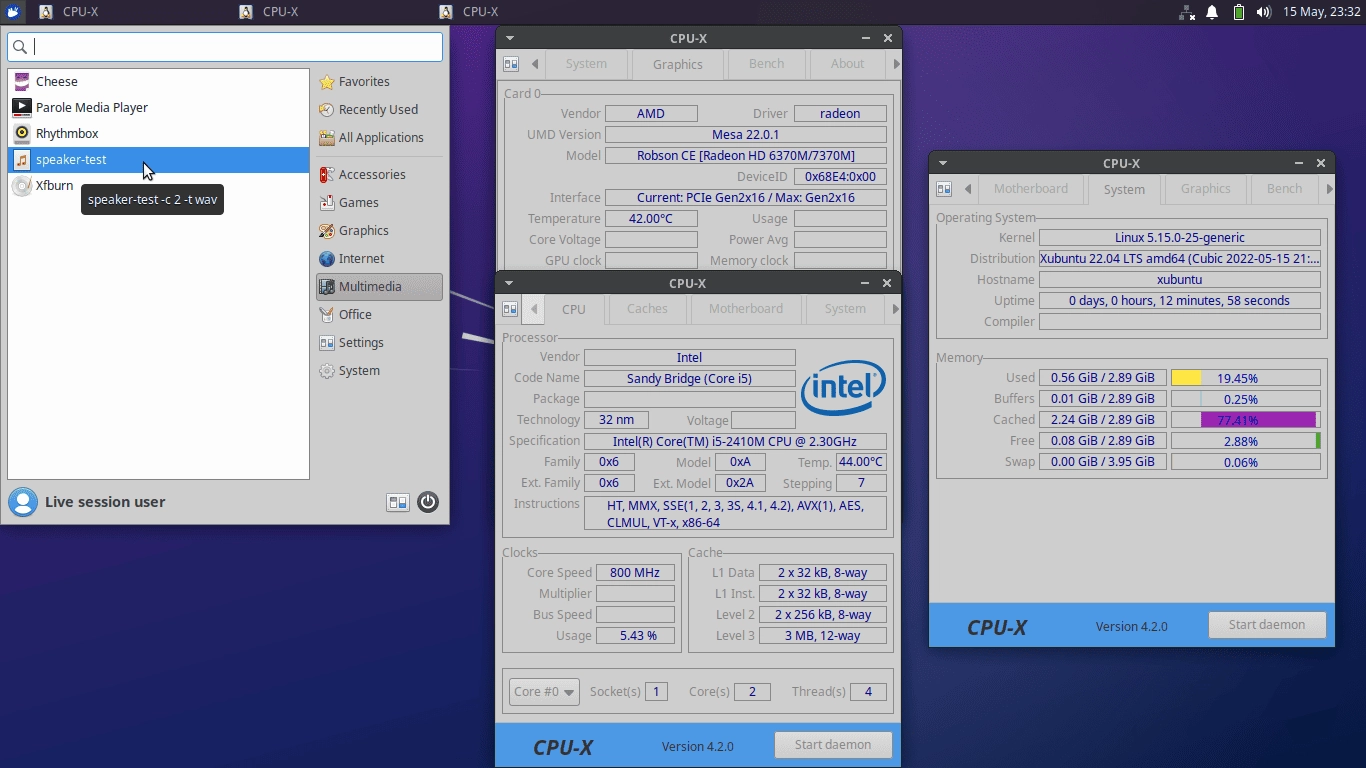The height and width of the screenshot is (768, 1366).
Task: Click the Parole Media Player icon
Action: coord(22,108)
